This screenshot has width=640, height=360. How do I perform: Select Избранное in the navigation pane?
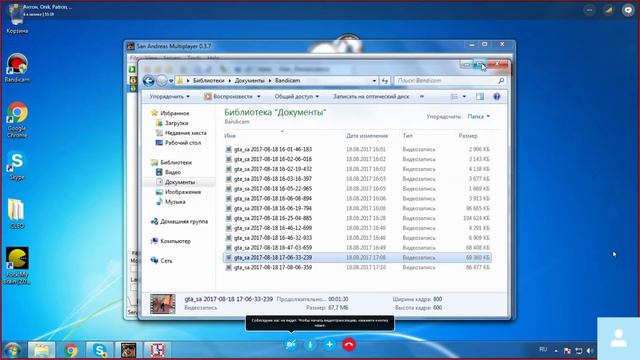click(x=170, y=113)
